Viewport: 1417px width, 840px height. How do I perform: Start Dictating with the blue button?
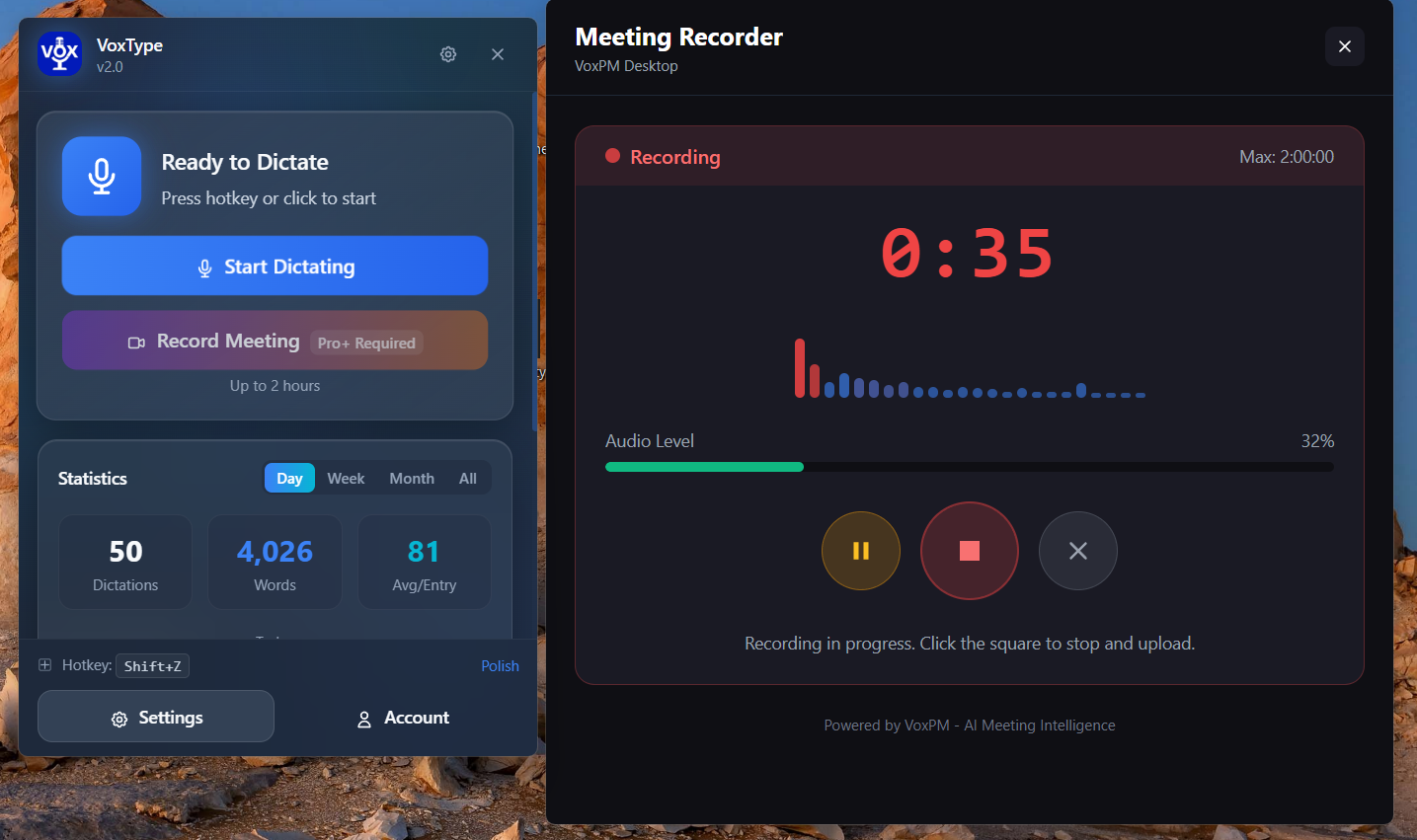(x=275, y=266)
